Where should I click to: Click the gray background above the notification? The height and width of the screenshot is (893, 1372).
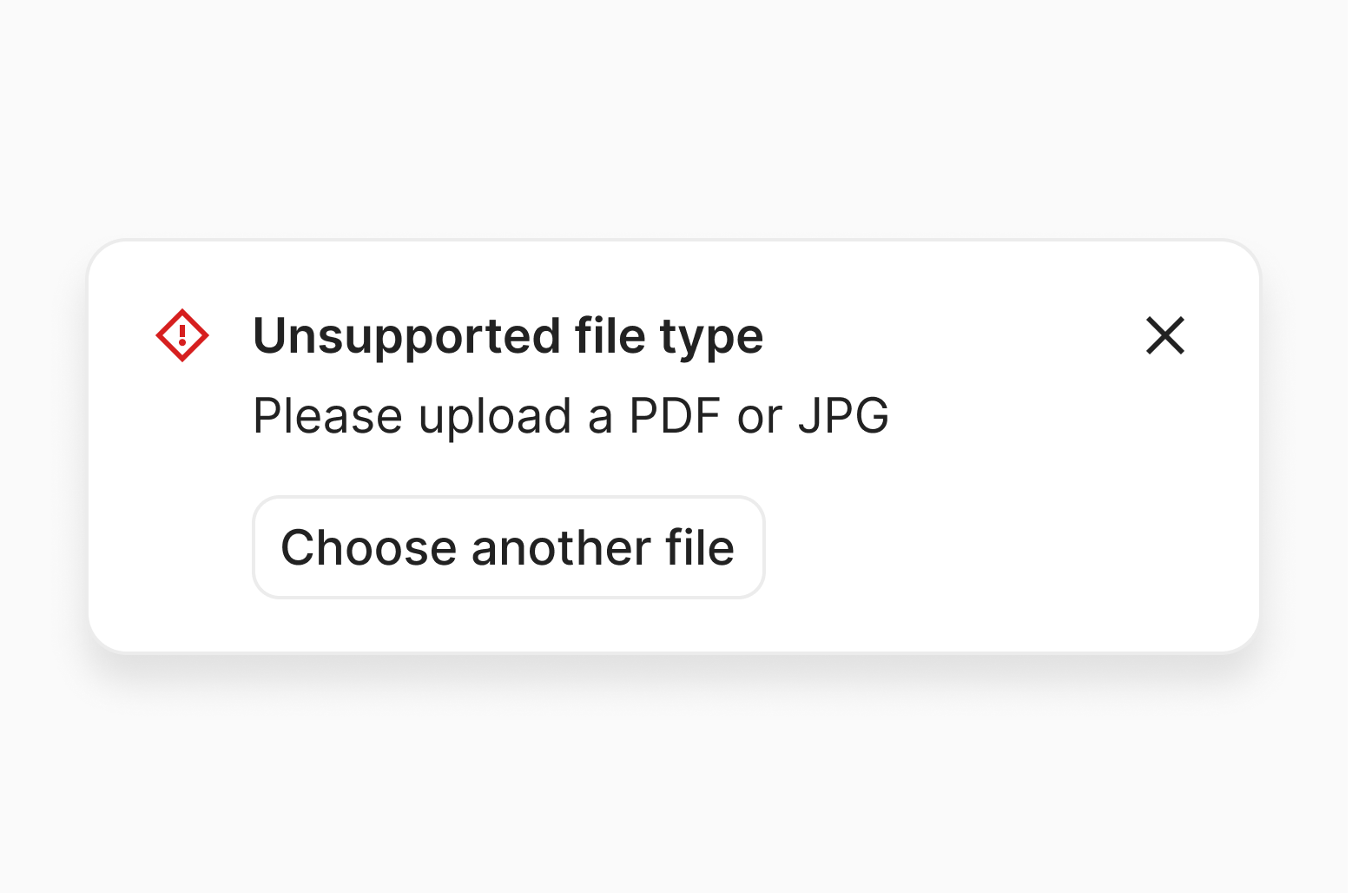point(674,122)
